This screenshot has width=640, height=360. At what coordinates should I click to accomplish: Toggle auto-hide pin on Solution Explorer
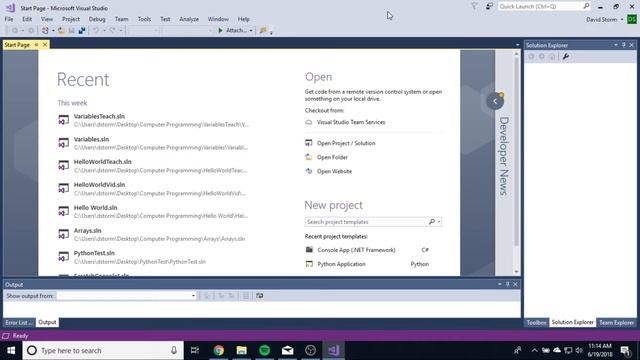[624, 45]
